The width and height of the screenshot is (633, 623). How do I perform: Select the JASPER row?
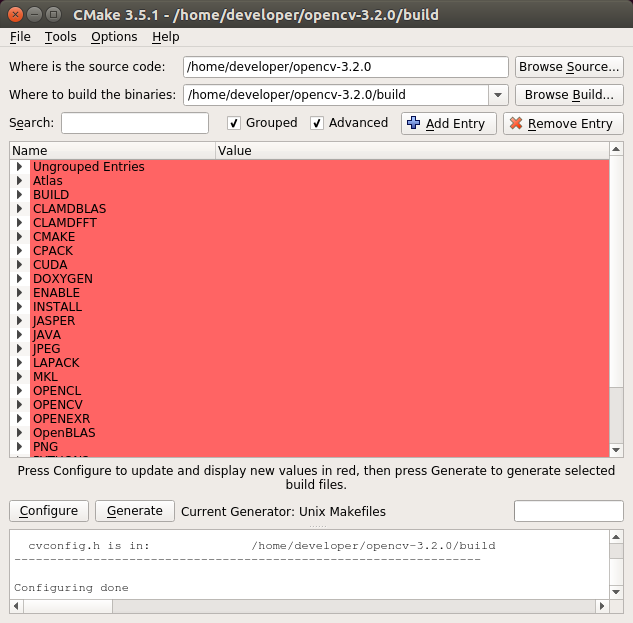click(319, 321)
